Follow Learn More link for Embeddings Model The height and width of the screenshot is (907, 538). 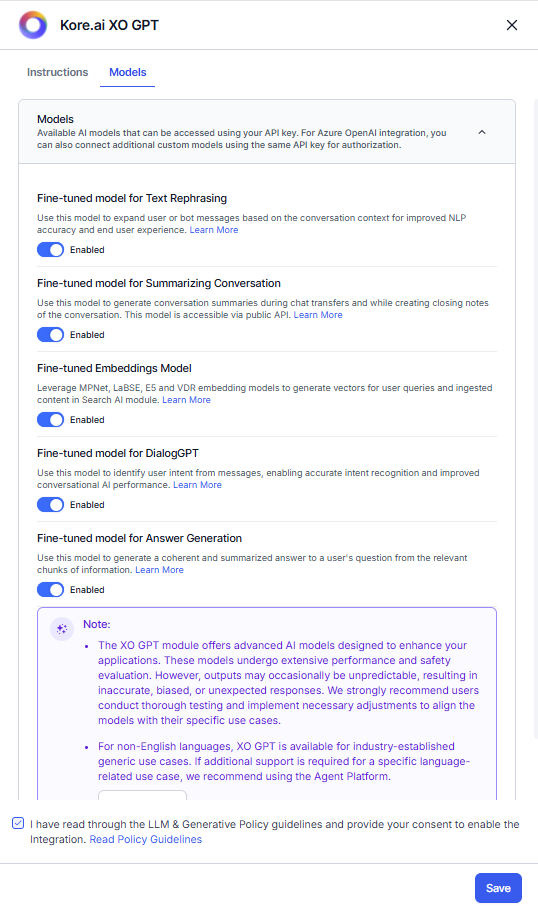click(186, 400)
